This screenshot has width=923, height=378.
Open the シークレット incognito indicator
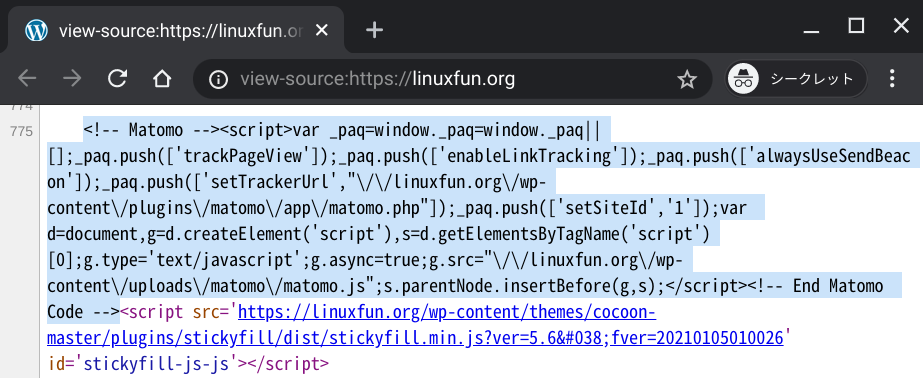tap(795, 79)
